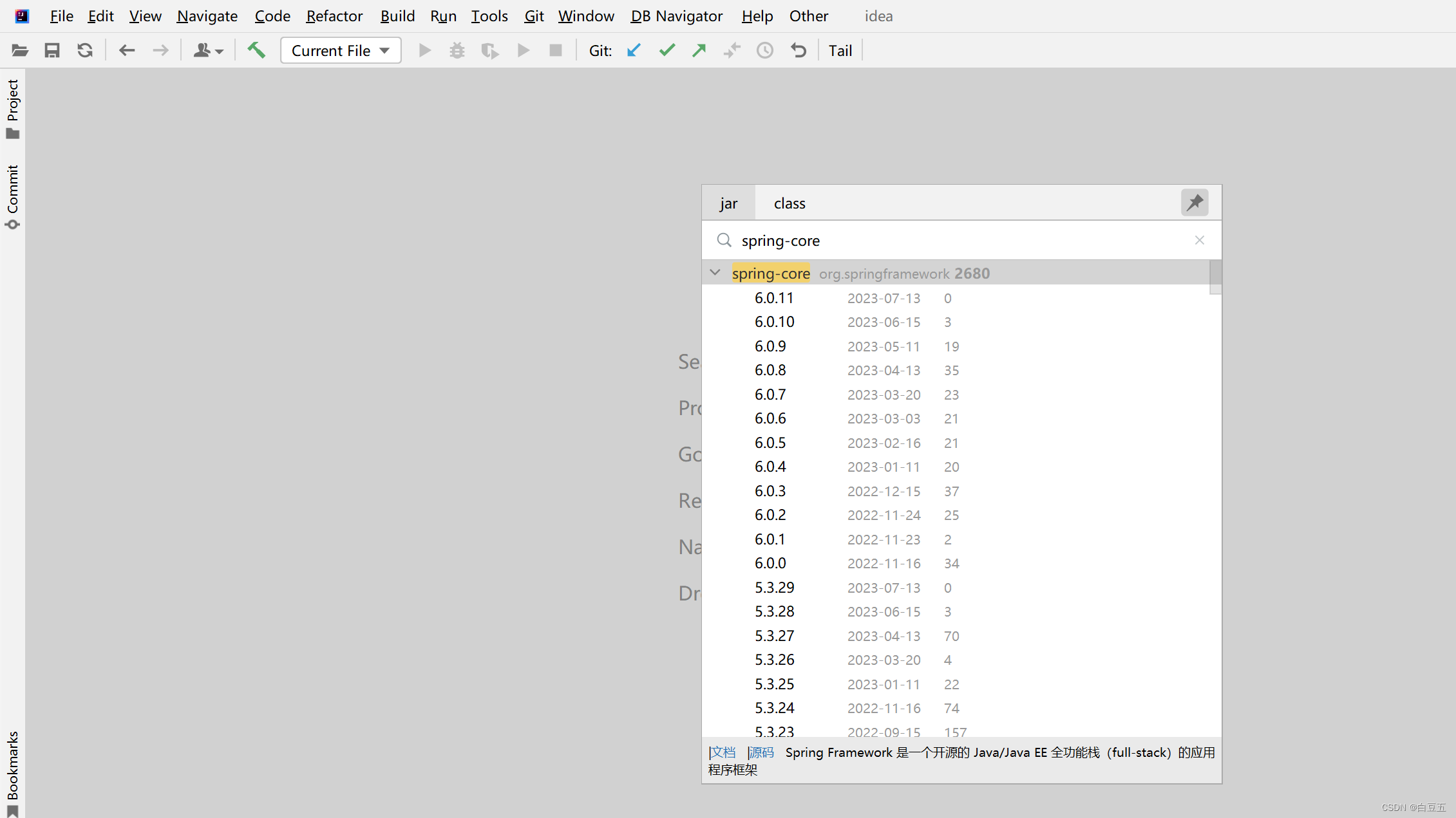The image size is (1456, 818).
Task: Switch to the class tab
Action: pyautogui.click(x=789, y=203)
